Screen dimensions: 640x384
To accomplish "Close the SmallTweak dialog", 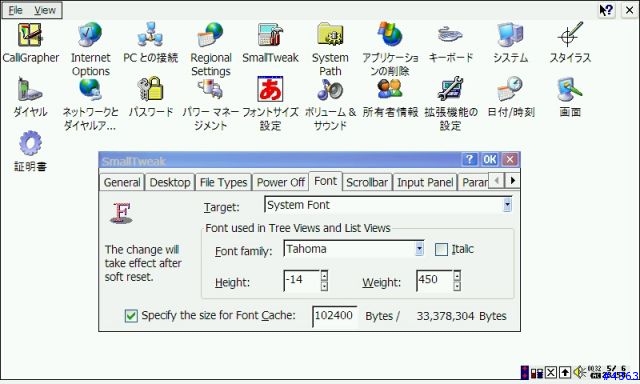I will click(x=510, y=159).
